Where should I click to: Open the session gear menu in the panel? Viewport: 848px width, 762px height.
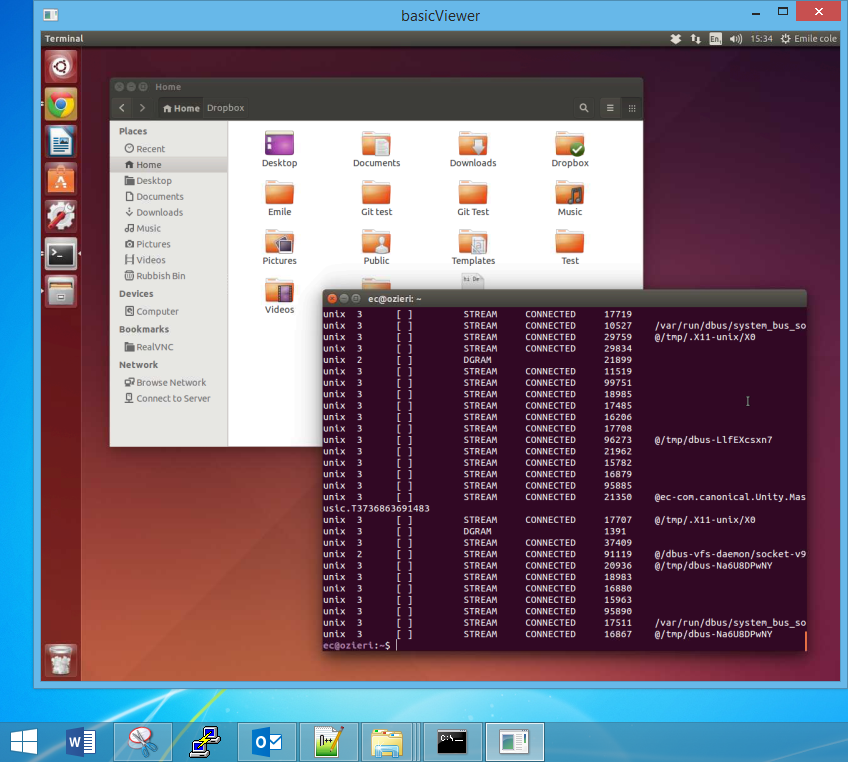pyautogui.click(x=785, y=39)
